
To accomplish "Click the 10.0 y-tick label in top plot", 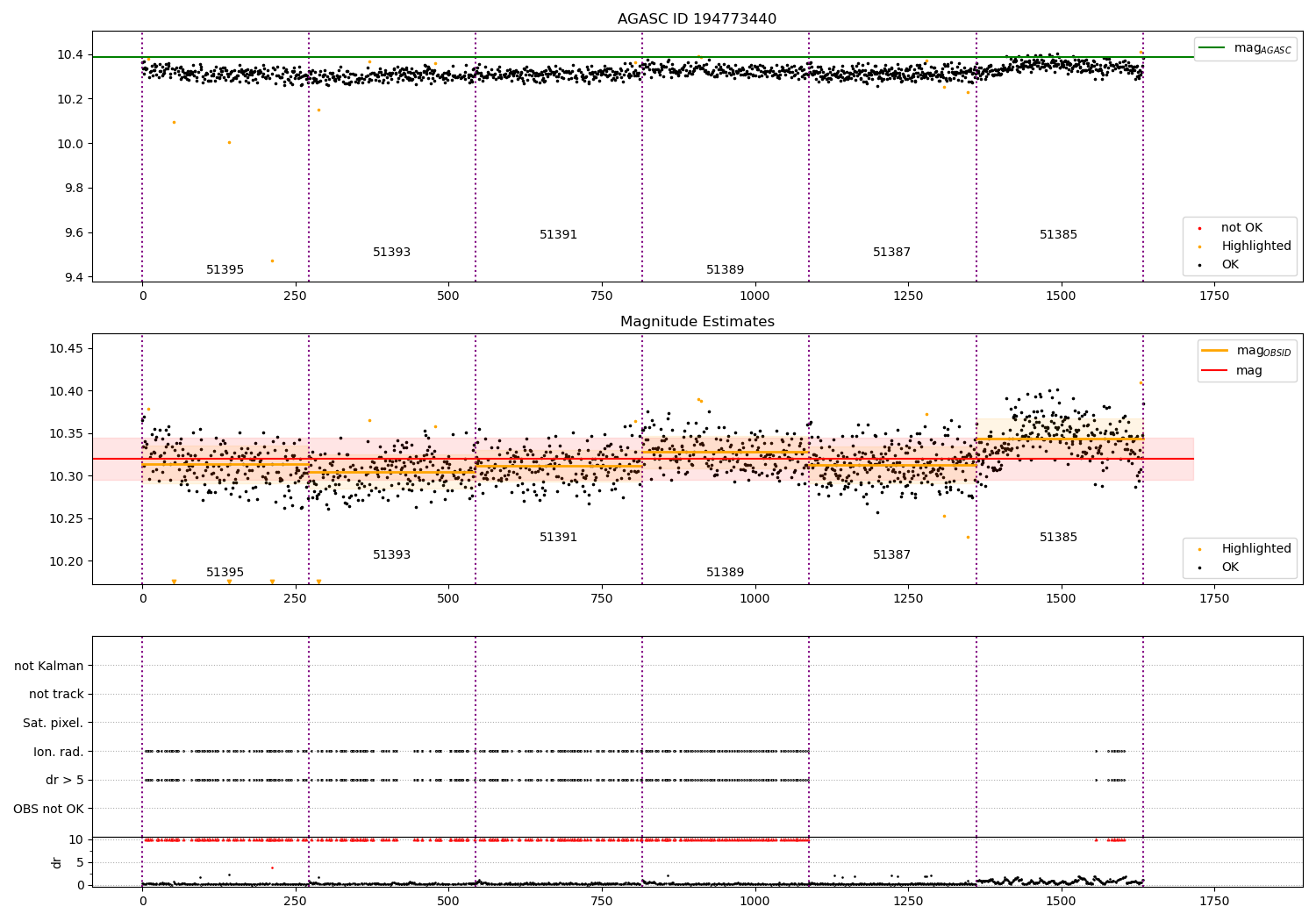I will (x=70, y=145).
